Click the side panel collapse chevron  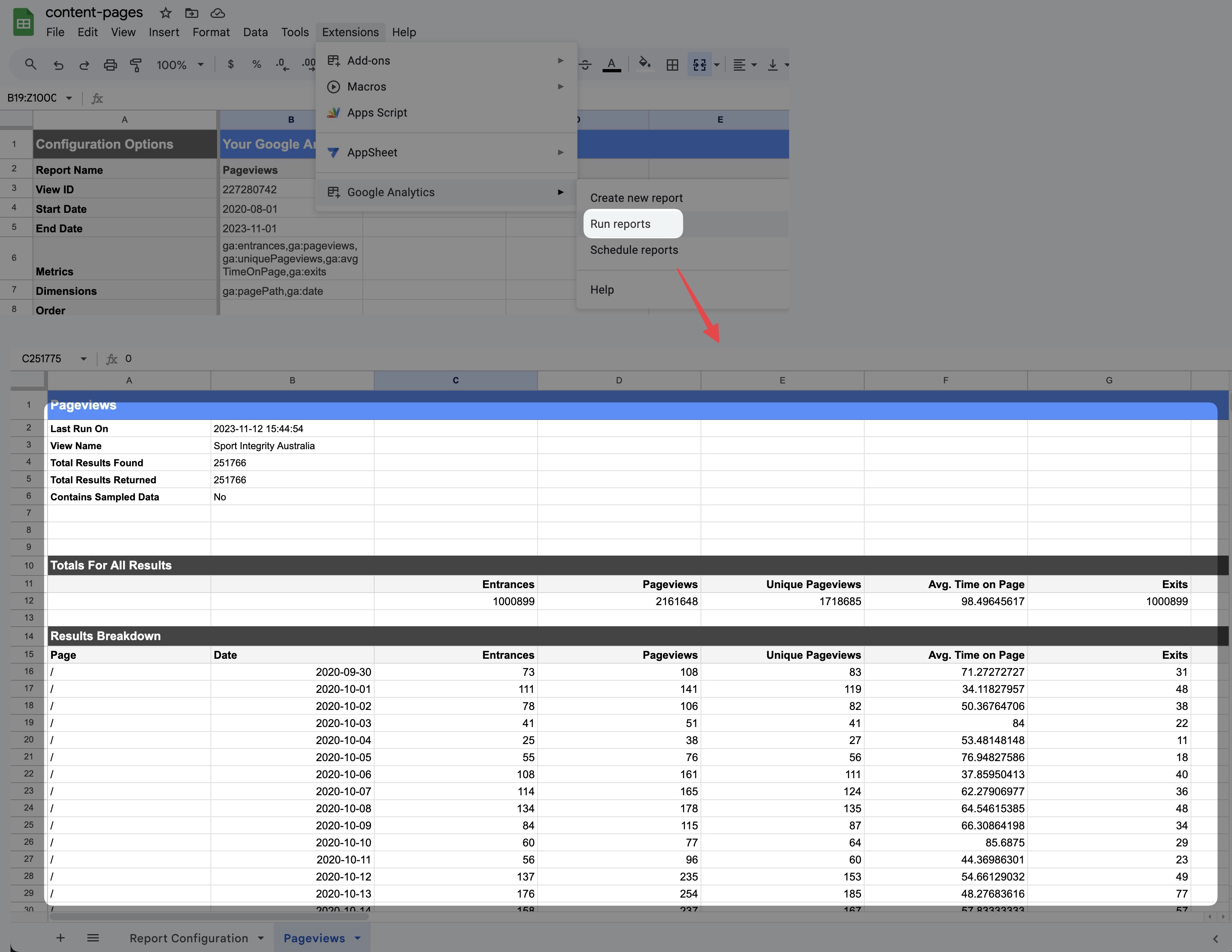point(1215,939)
